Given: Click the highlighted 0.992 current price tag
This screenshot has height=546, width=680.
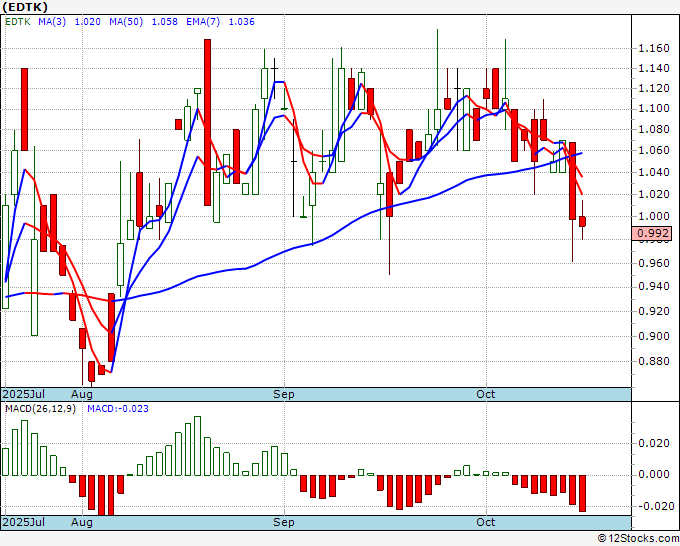Looking at the screenshot, I should [652, 233].
